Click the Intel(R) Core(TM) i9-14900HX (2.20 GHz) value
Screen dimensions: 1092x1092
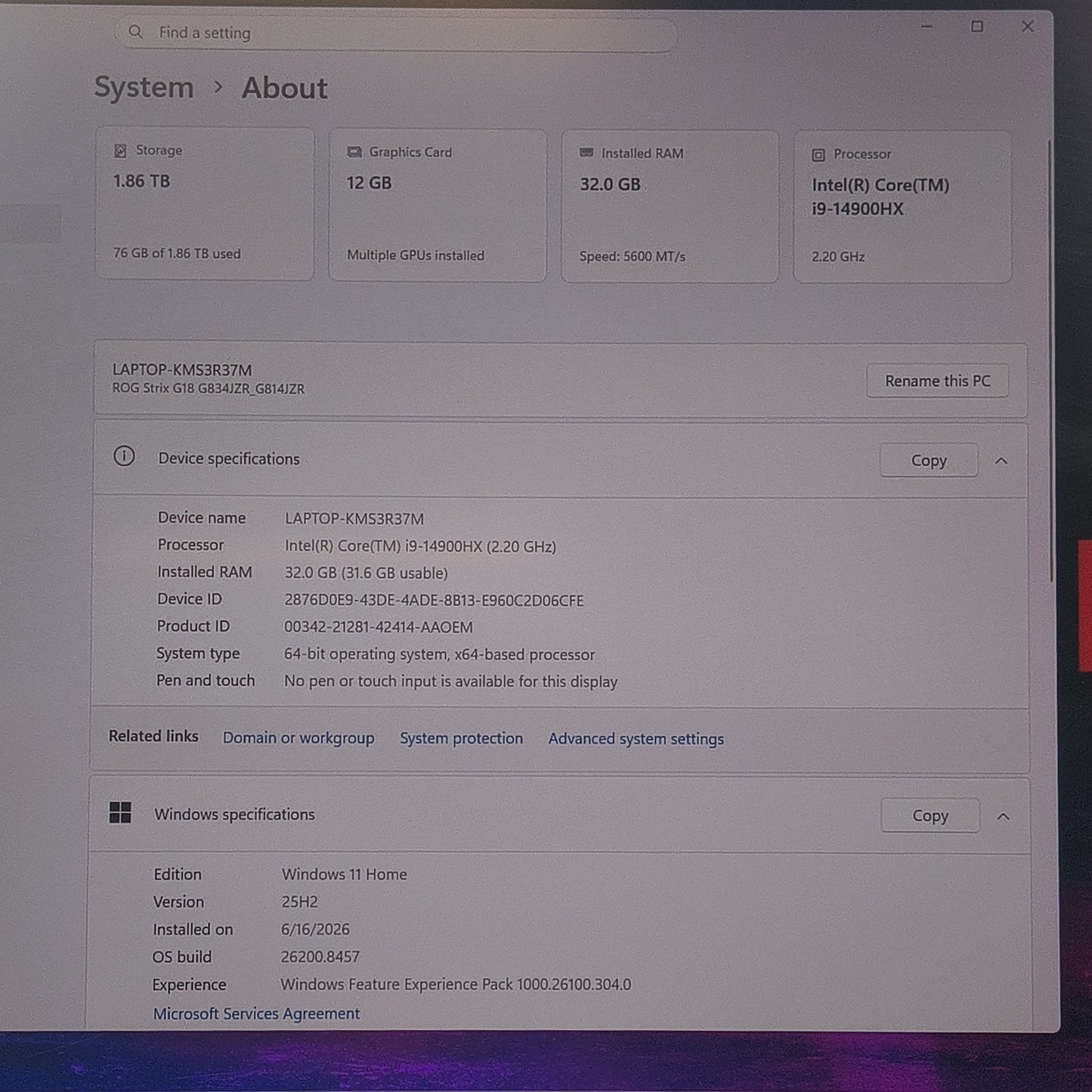click(x=420, y=546)
